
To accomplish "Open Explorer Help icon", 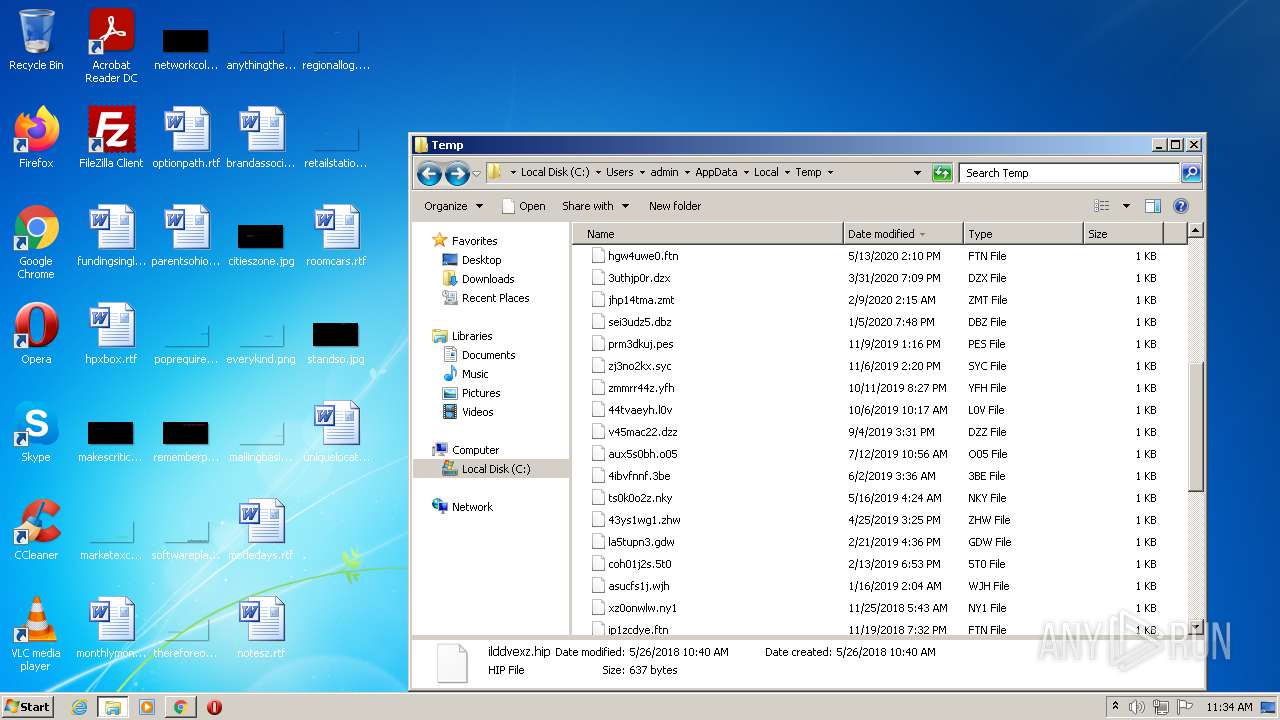I will (1180, 206).
